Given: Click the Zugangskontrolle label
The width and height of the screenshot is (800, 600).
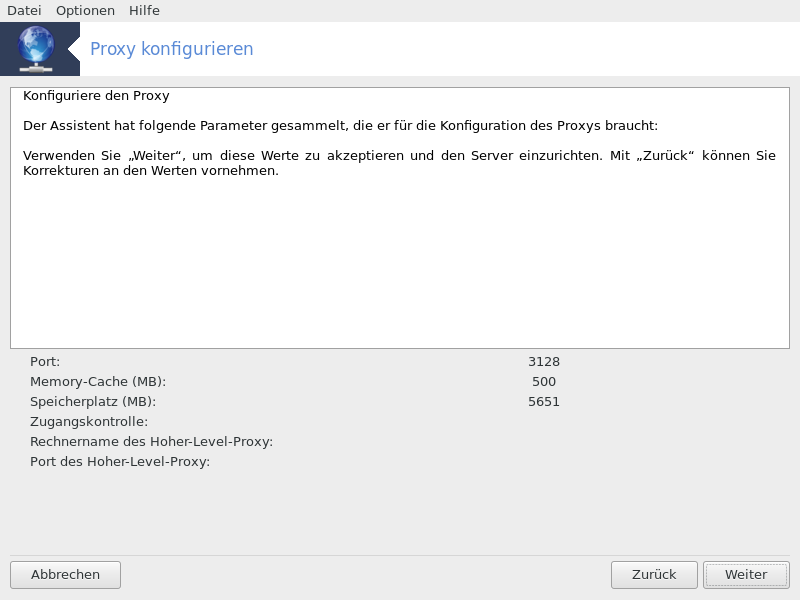Looking at the screenshot, I should coord(89,422).
